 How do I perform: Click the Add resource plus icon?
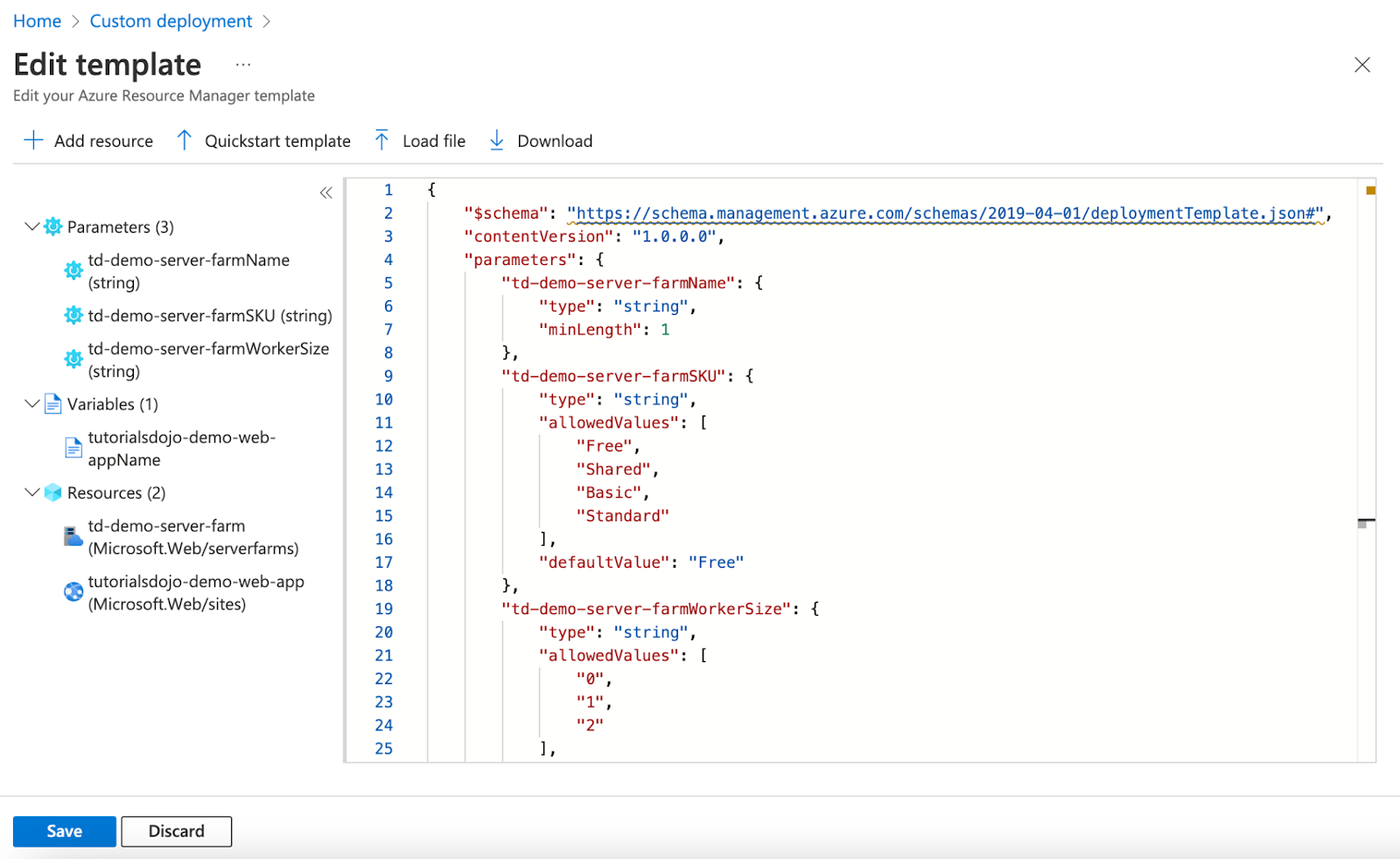coord(33,141)
